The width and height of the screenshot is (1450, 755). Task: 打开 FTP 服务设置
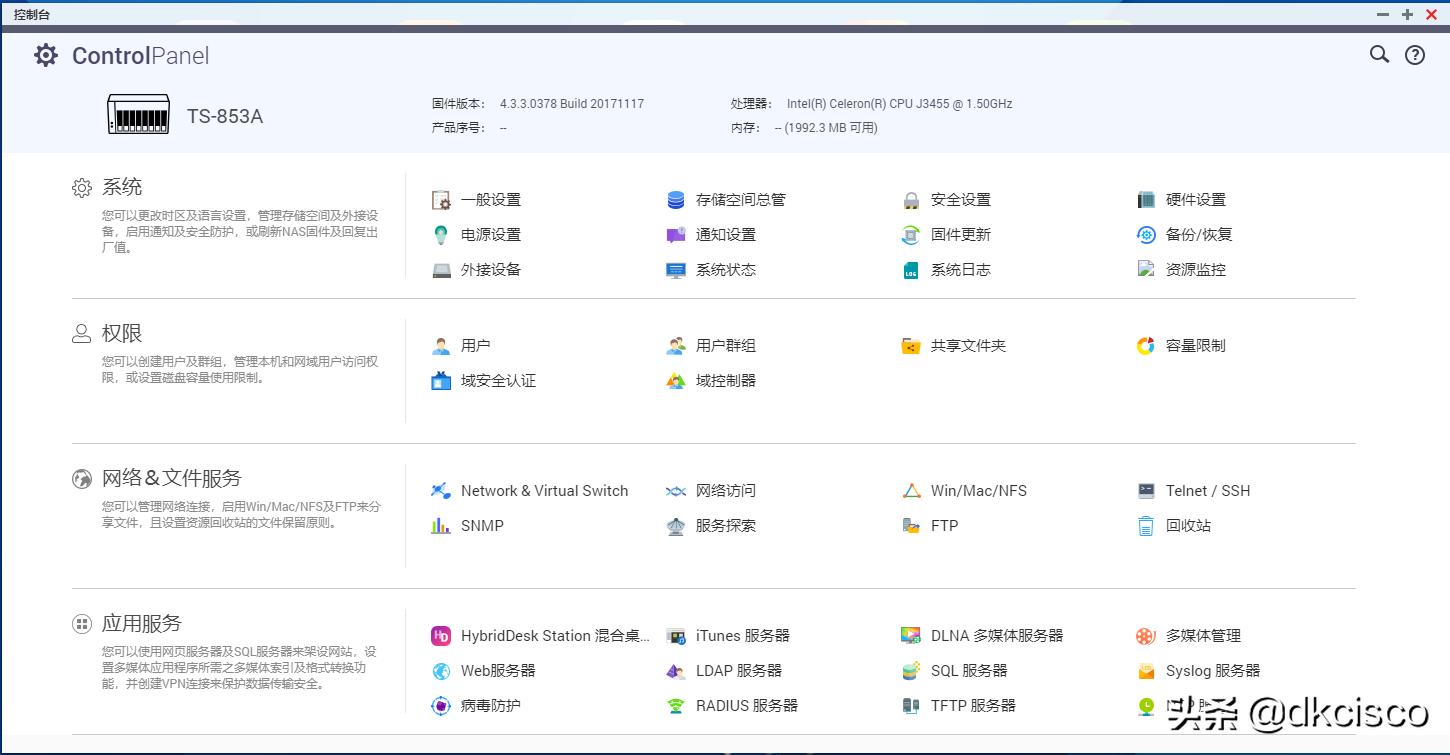tap(943, 525)
